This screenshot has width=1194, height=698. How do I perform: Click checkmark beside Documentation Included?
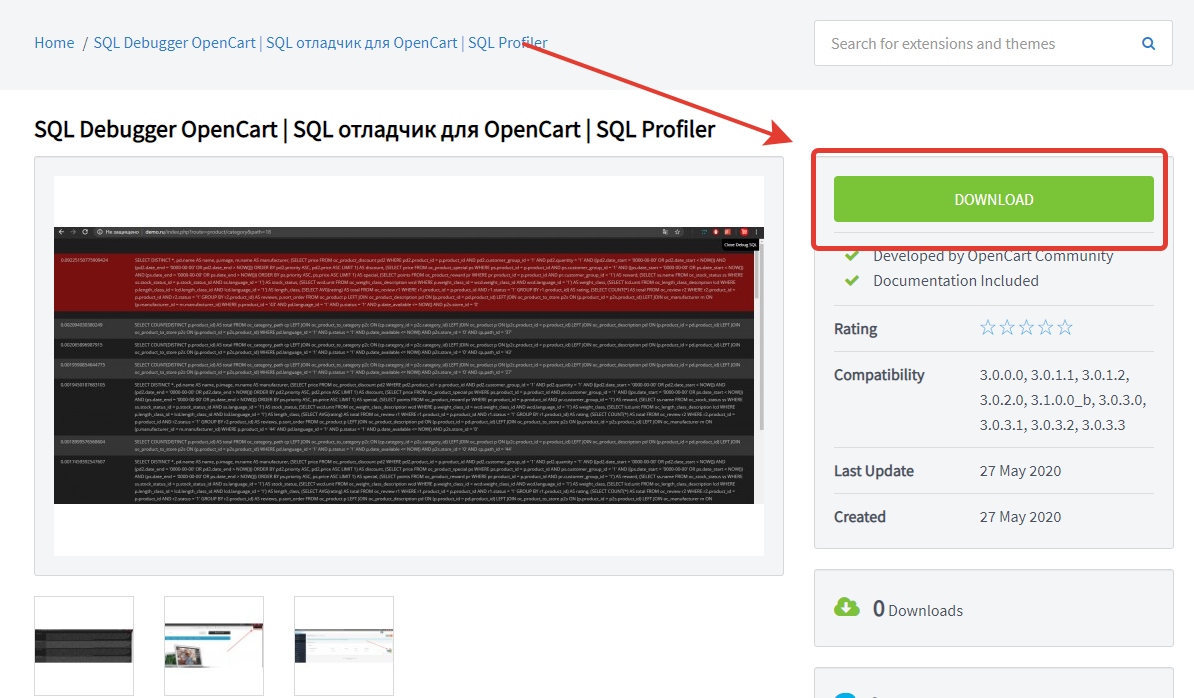coord(852,281)
